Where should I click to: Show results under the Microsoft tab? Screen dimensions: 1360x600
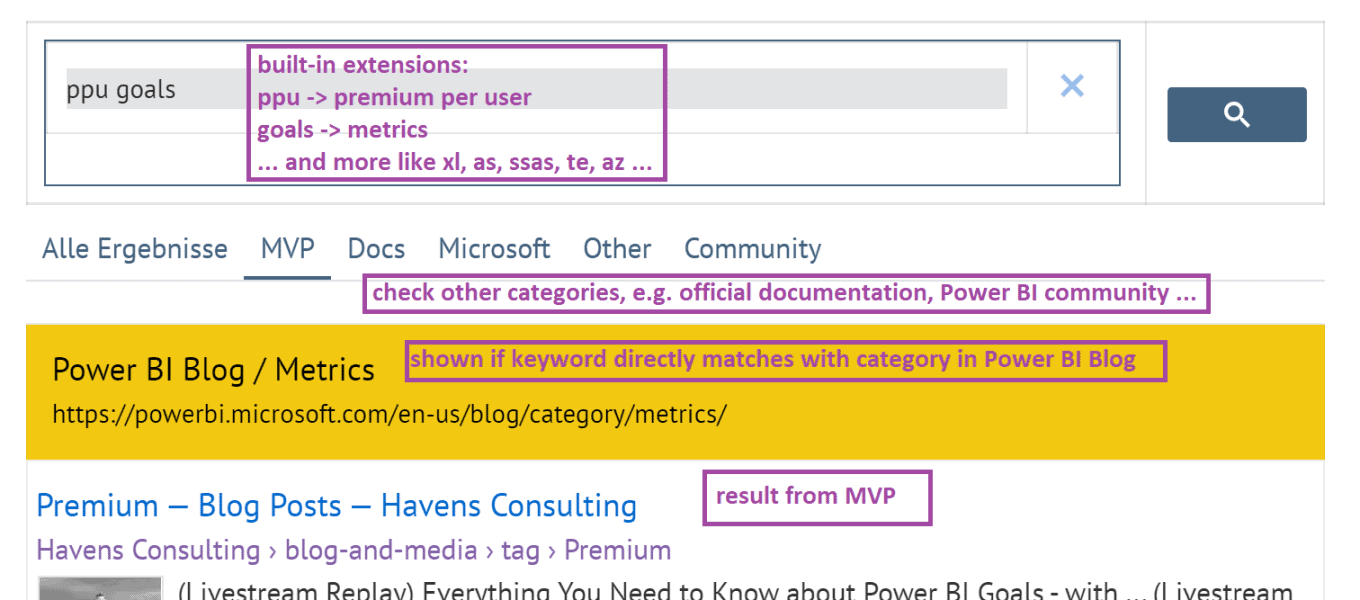tap(494, 249)
